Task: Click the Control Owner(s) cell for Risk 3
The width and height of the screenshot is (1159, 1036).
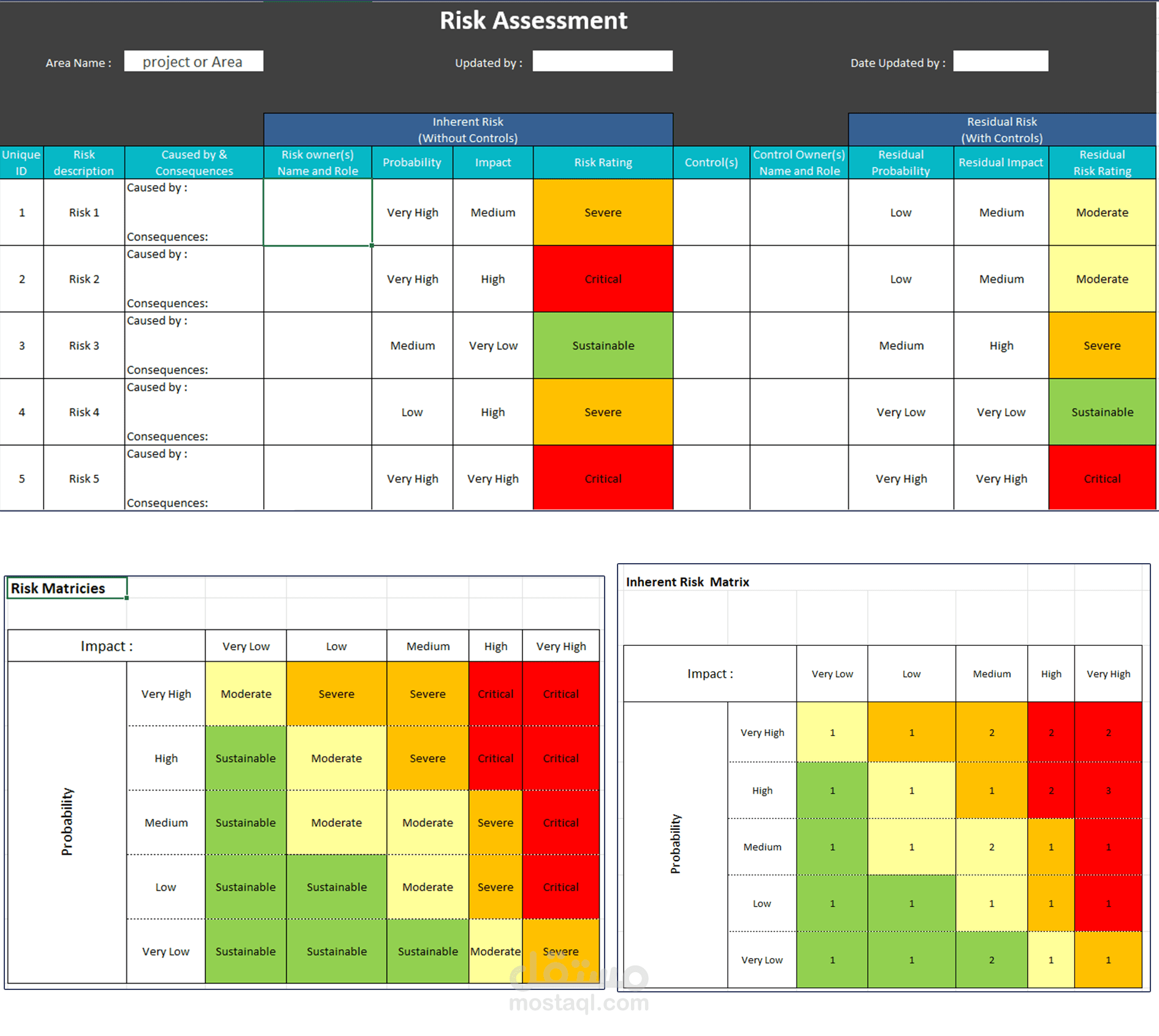Action: click(x=798, y=345)
